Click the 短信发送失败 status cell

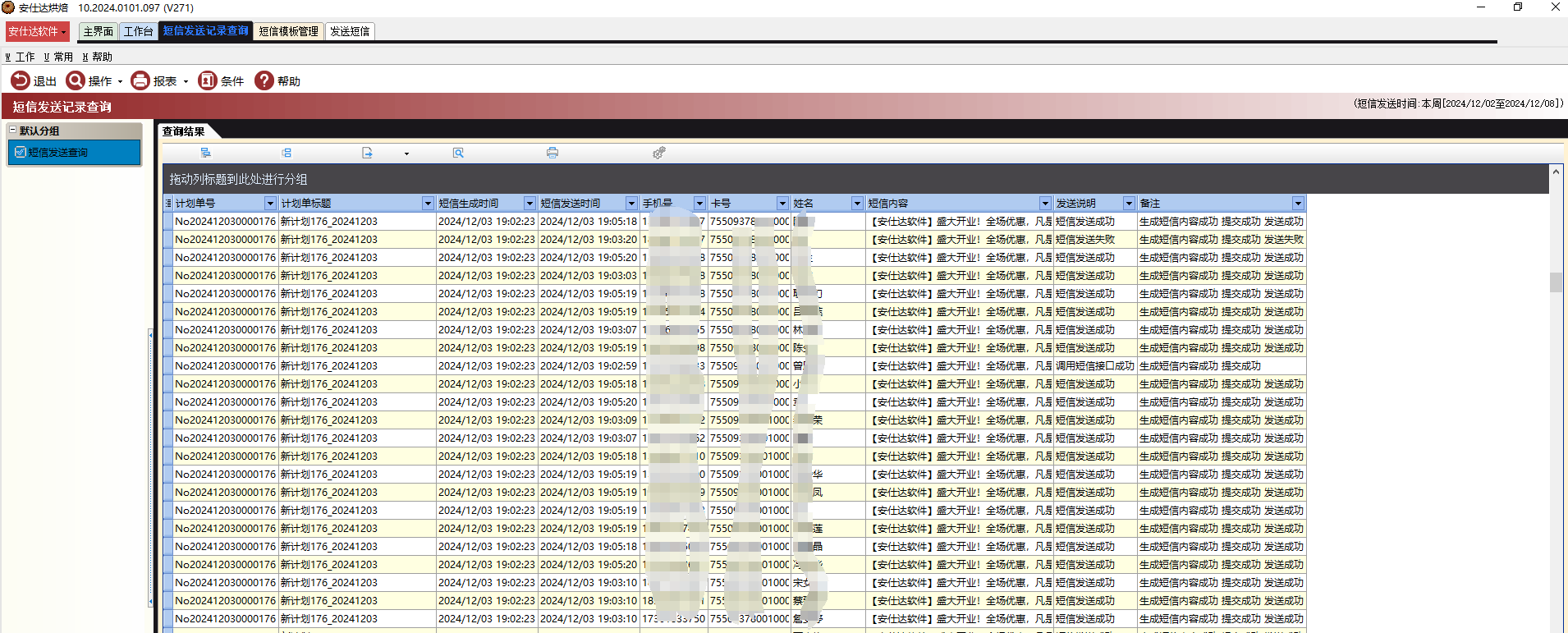tap(1095, 240)
